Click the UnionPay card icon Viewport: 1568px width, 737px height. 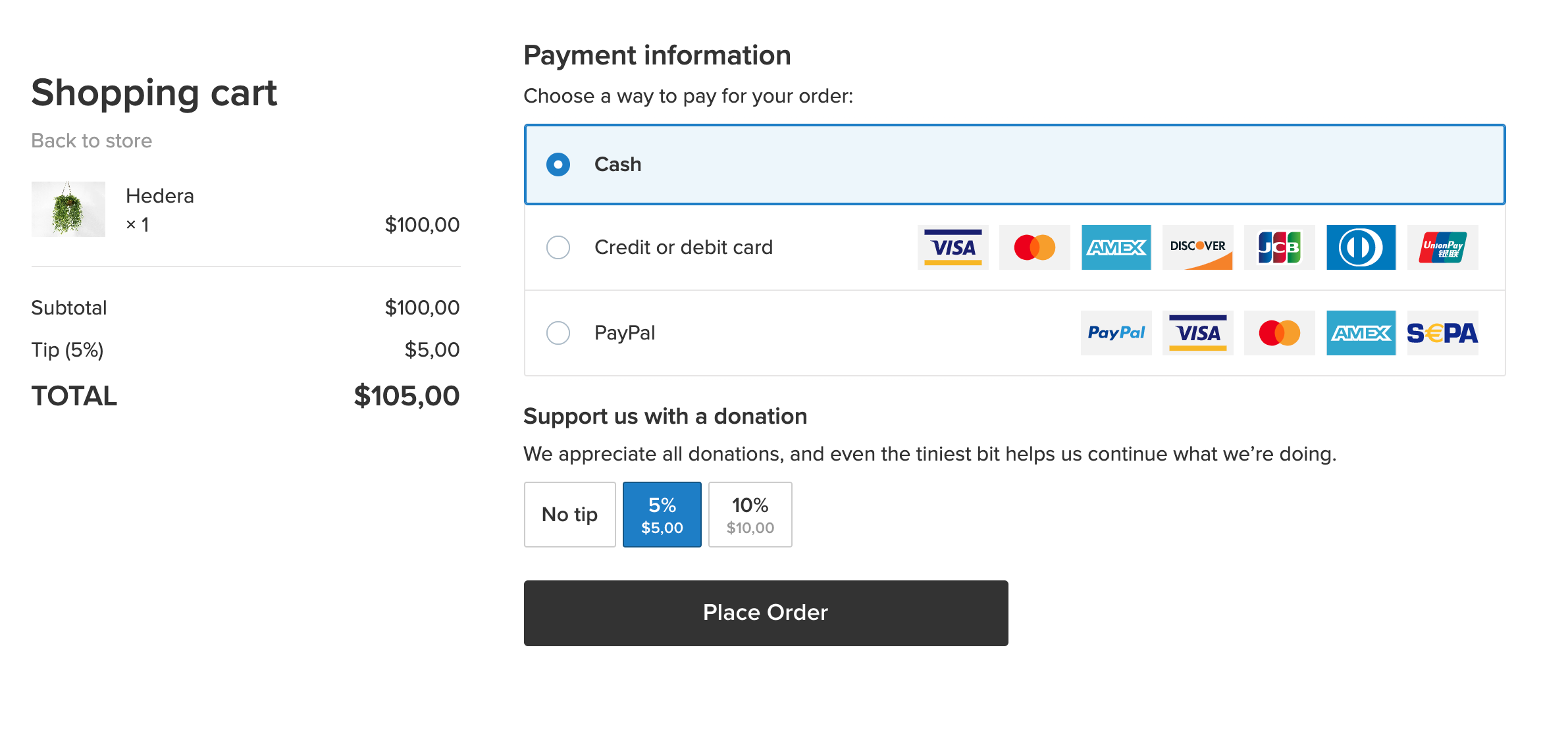(x=1442, y=247)
